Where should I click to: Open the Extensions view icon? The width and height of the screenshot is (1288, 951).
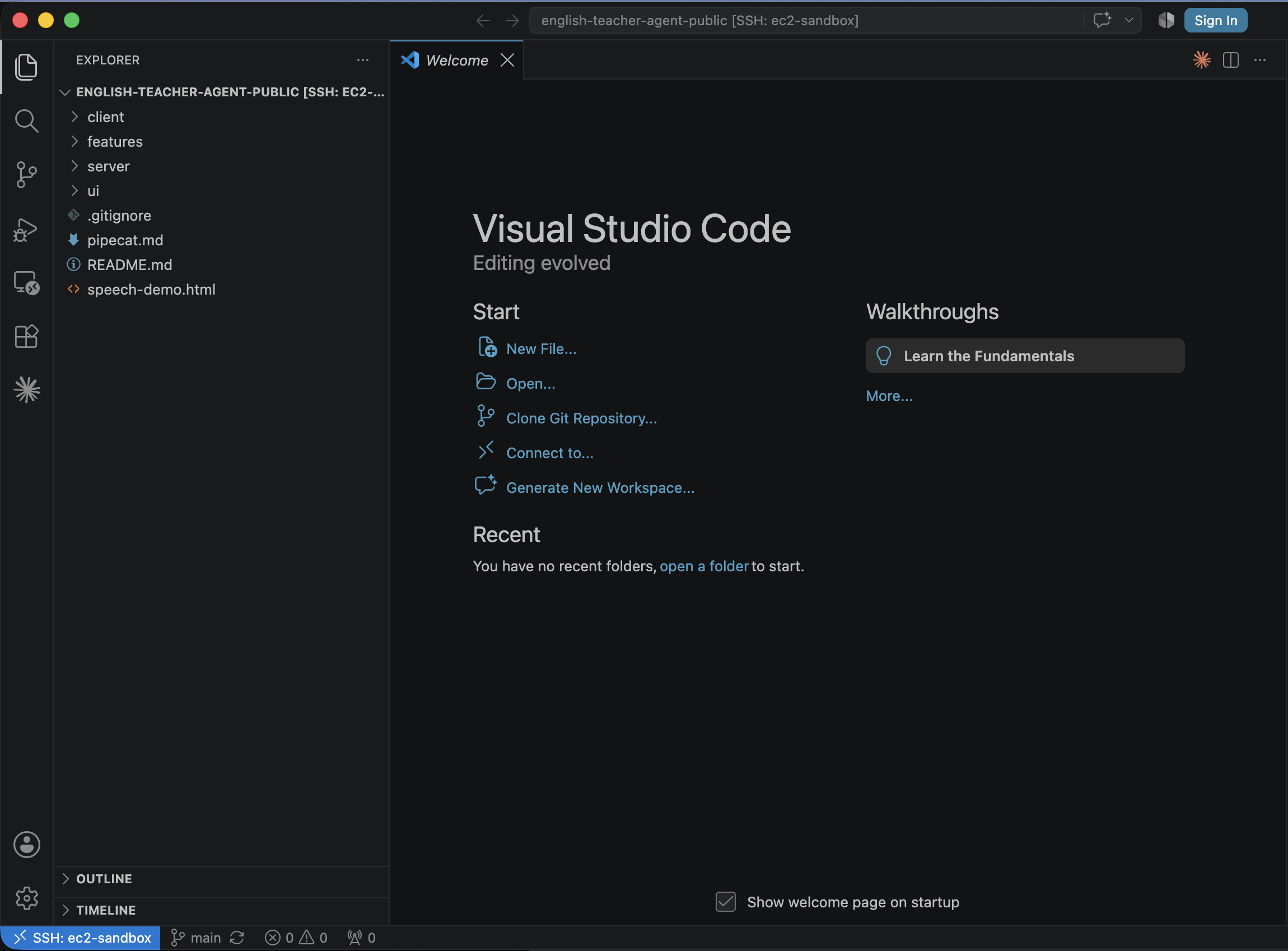point(26,337)
